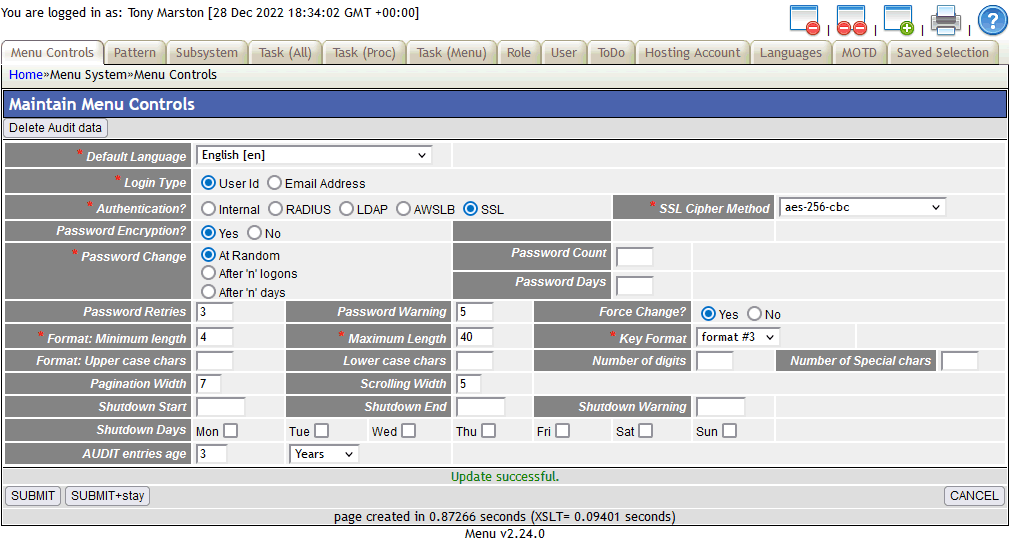
Task: Enable the Sat shutdown day checkbox
Action: [646, 431]
